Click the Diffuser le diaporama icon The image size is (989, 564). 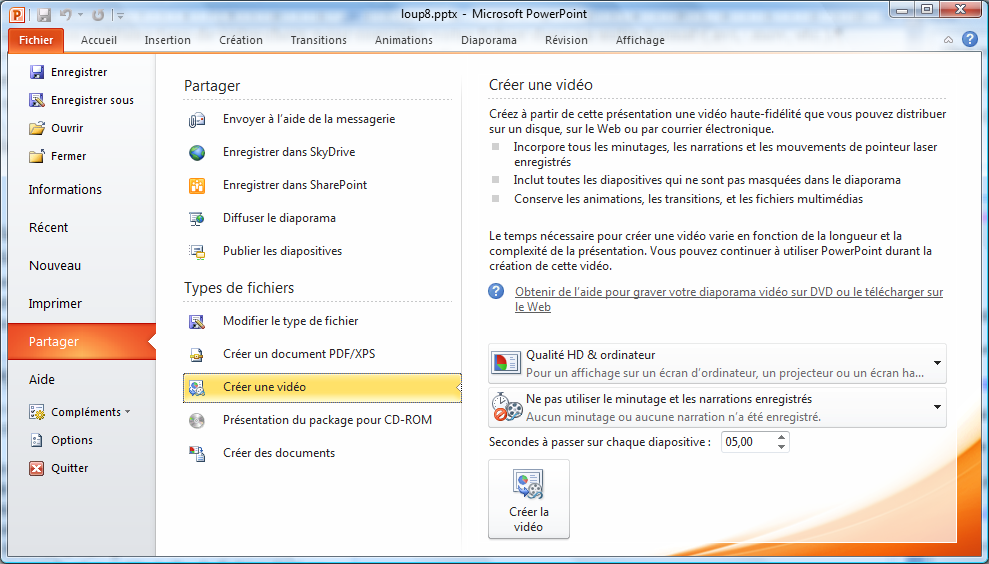(197, 218)
